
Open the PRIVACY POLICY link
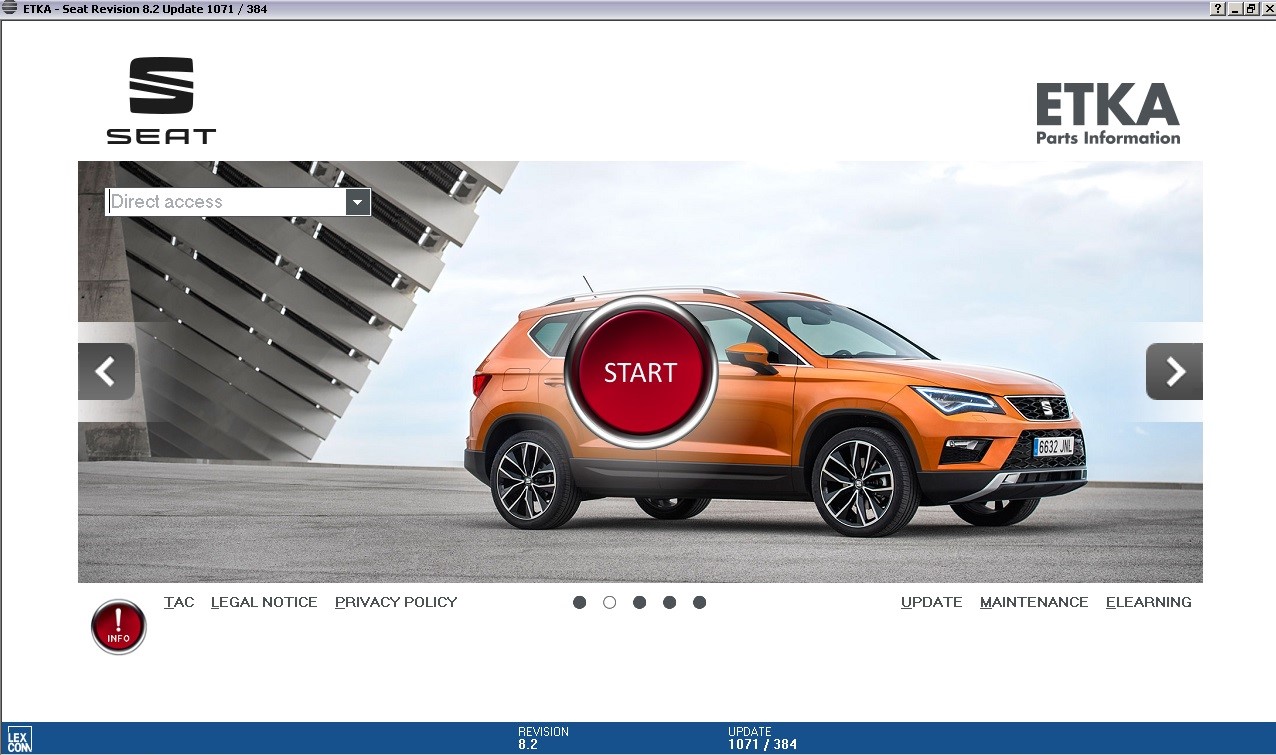tap(396, 602)
